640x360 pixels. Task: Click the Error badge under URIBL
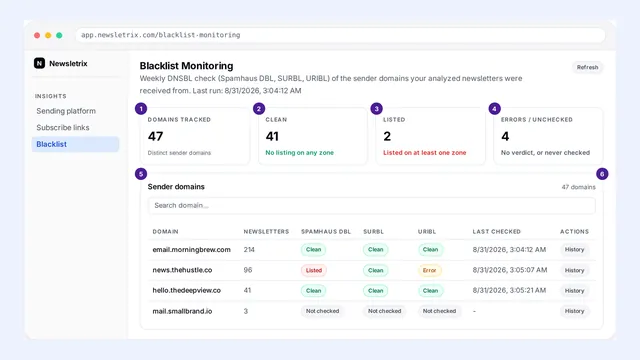(429, 270)
